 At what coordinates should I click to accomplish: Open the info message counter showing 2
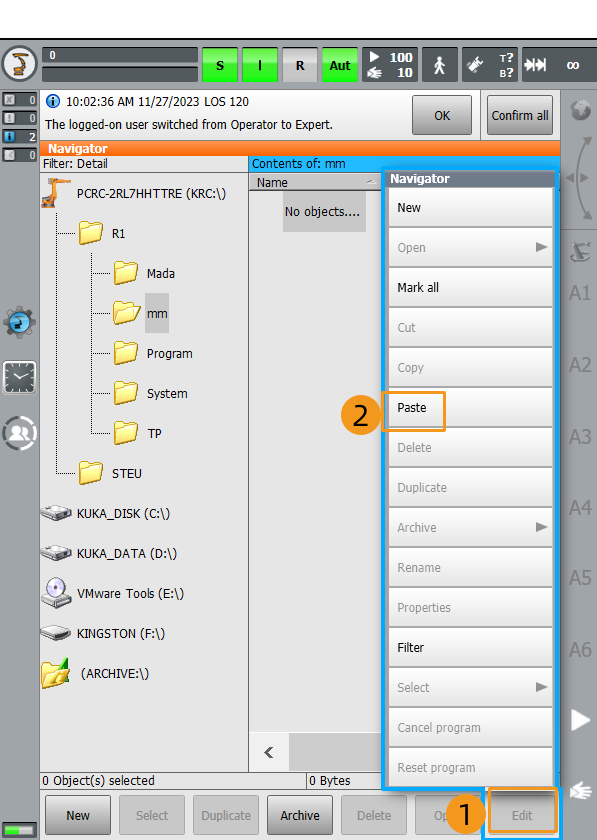point(20,137)
